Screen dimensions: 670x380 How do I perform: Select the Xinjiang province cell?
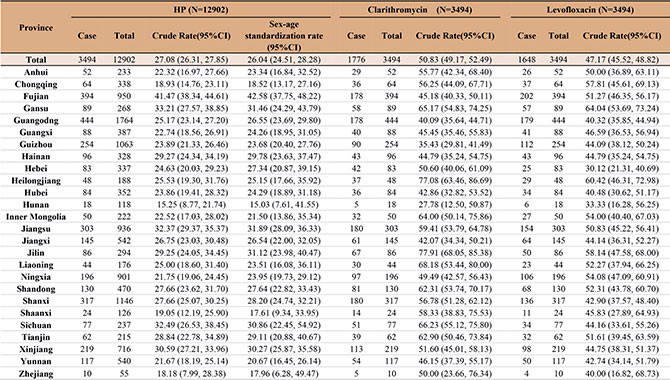pos(36,349)
